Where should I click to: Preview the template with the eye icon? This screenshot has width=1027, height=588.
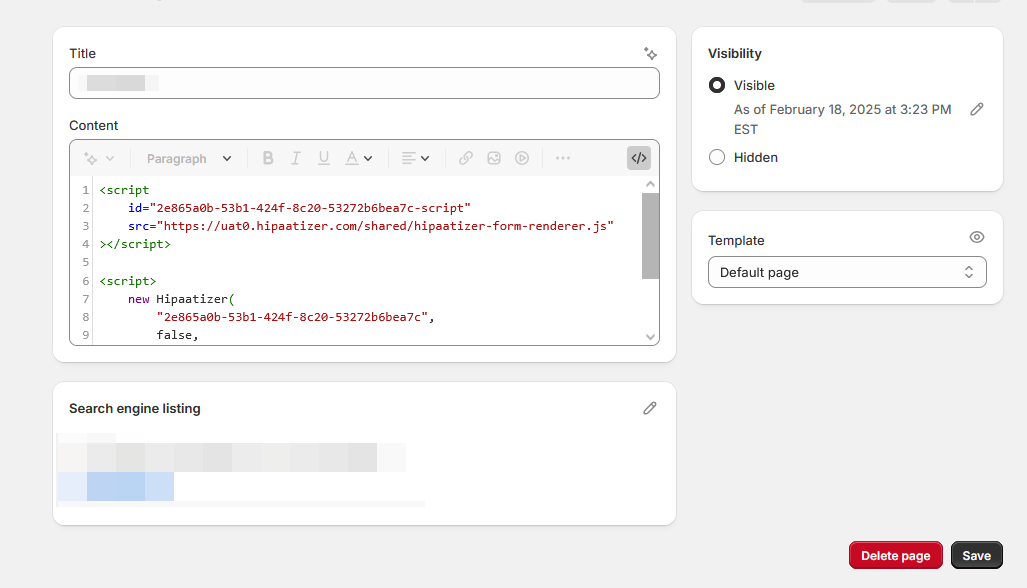pos(977,237)
